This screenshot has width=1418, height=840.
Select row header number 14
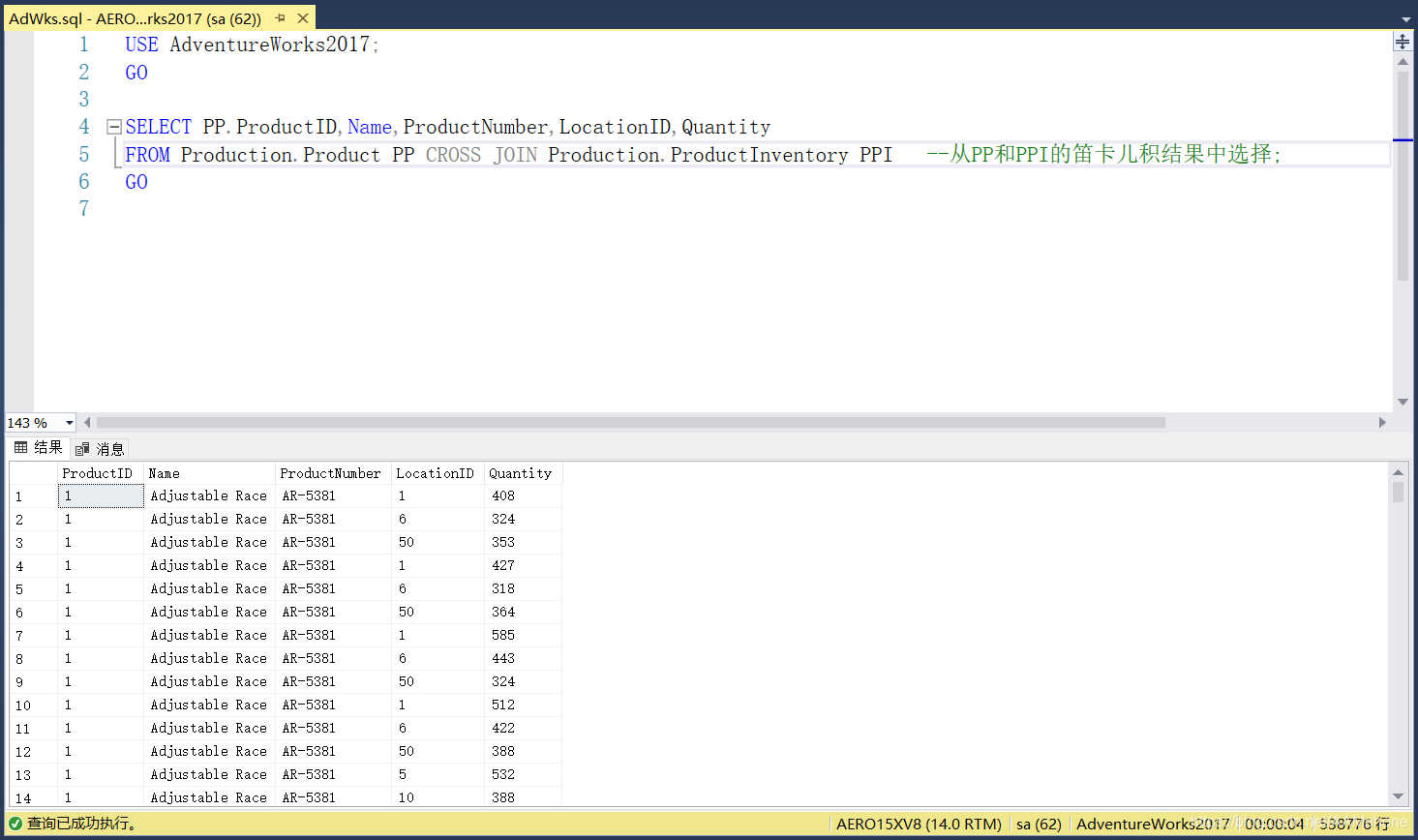34,798
